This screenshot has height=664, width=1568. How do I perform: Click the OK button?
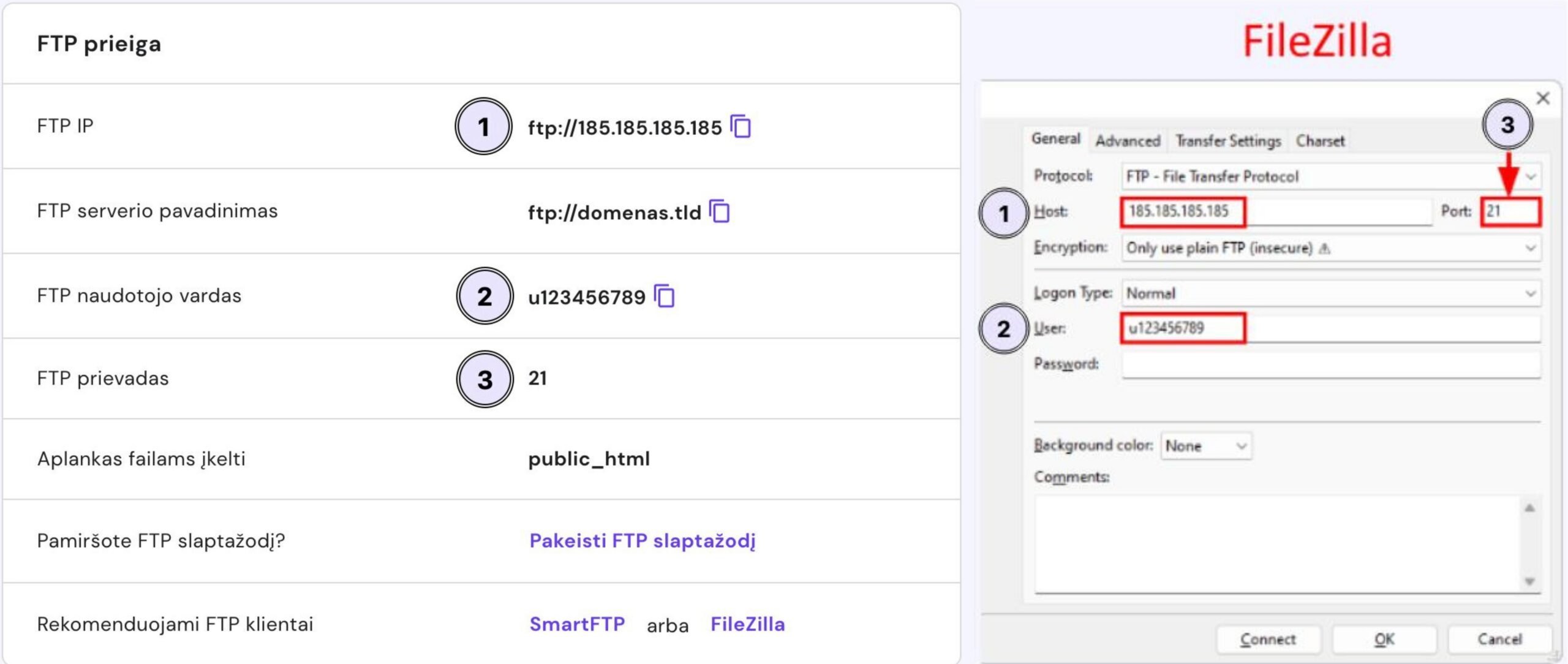(x=1384, y=639)
